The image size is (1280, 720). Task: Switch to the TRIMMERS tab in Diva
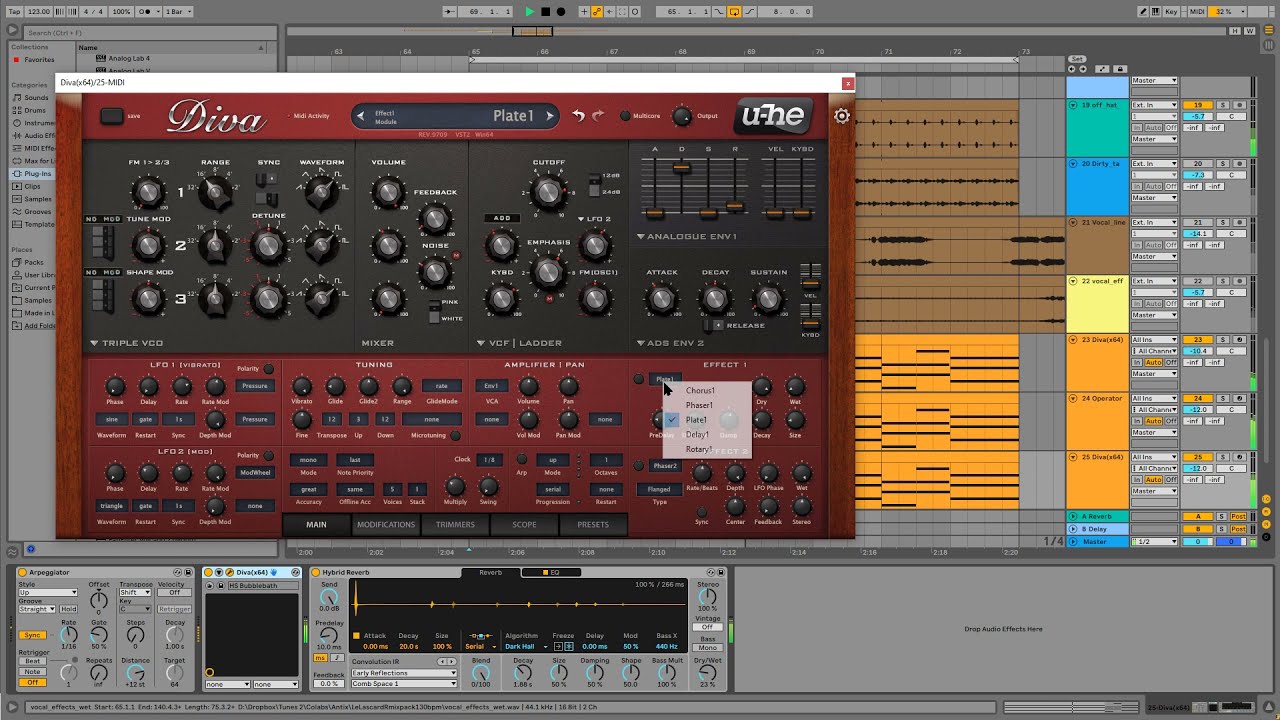click(x=455, y=524)
